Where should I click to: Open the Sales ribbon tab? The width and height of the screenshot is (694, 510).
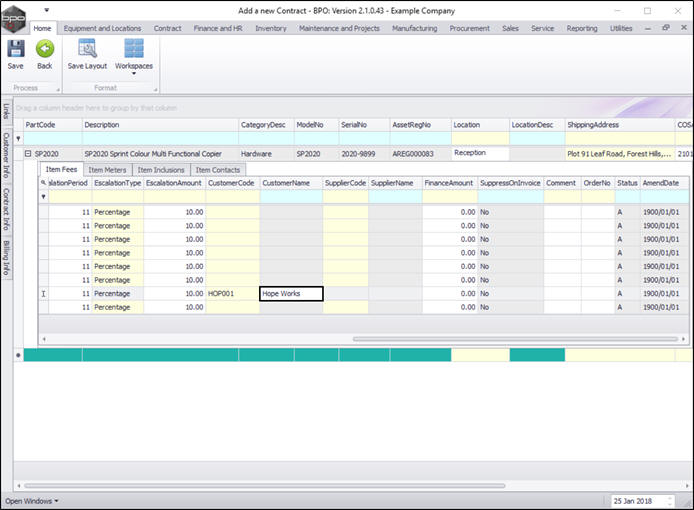click(x=510, y=28)
